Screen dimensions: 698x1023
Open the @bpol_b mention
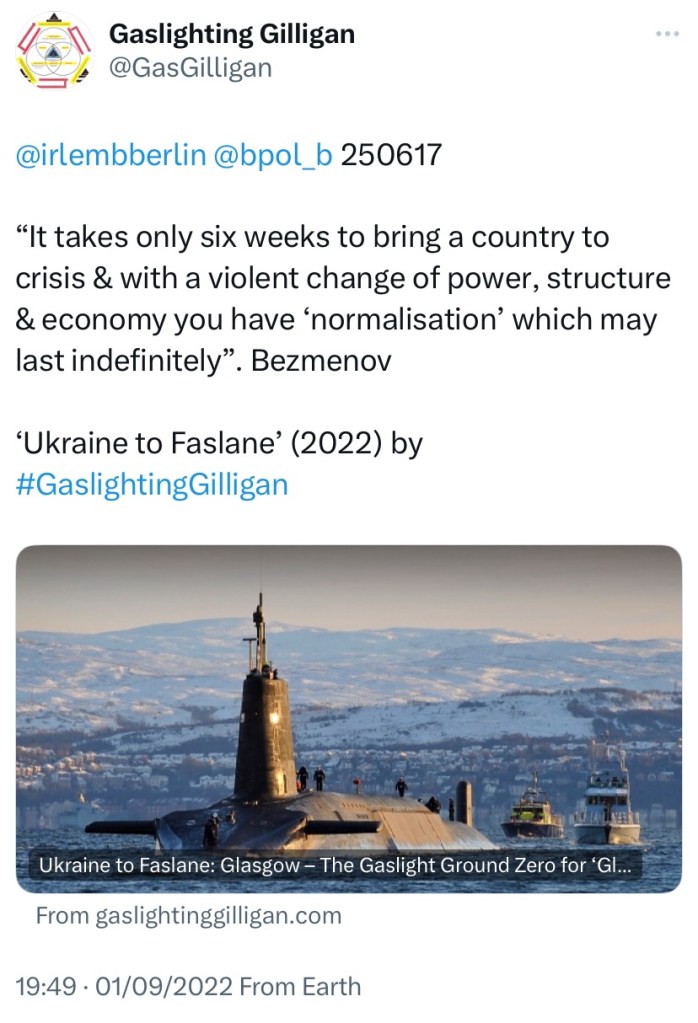(273, 156)
